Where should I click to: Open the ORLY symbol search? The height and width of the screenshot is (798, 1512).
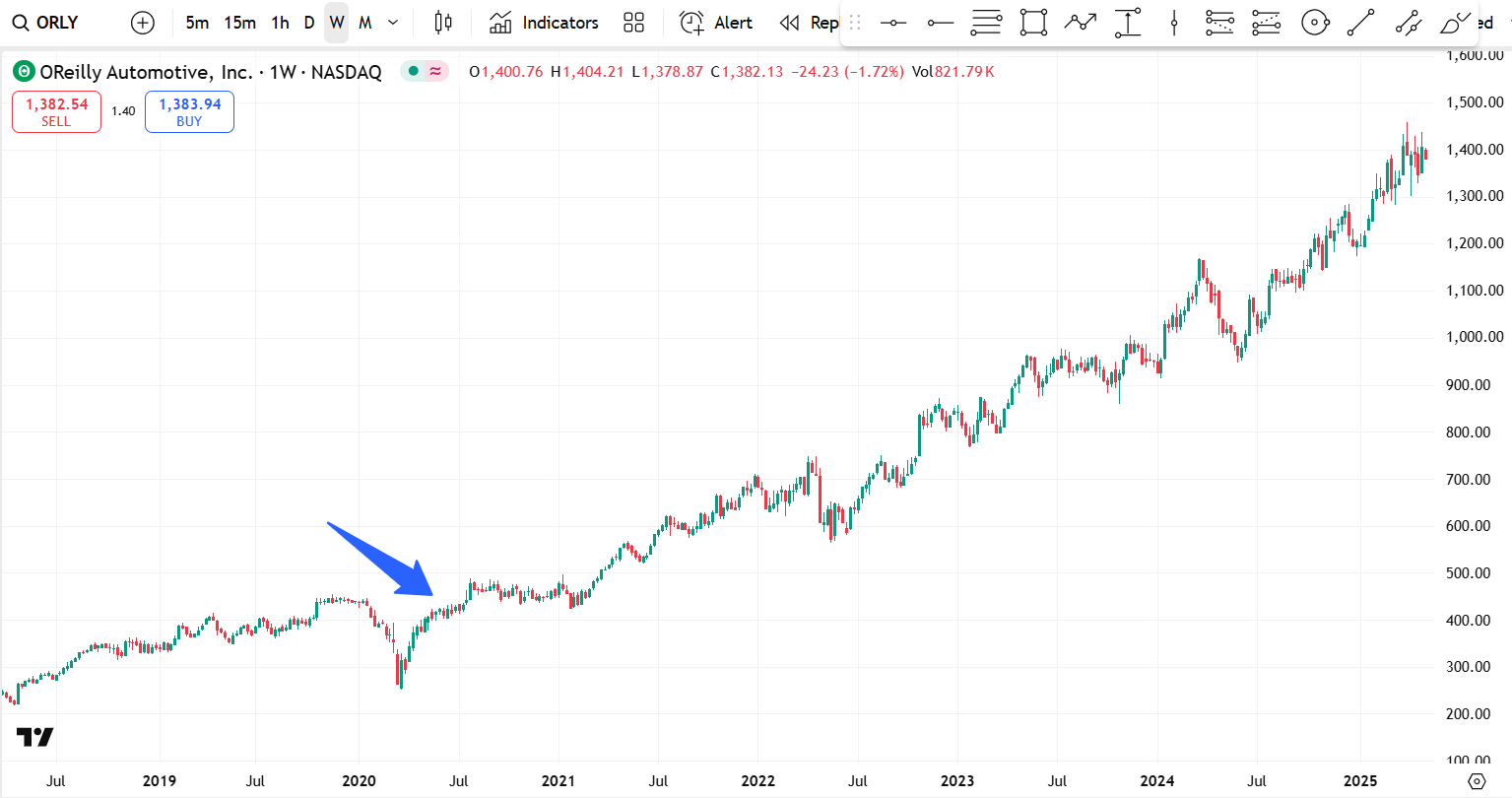coord(45,22)
